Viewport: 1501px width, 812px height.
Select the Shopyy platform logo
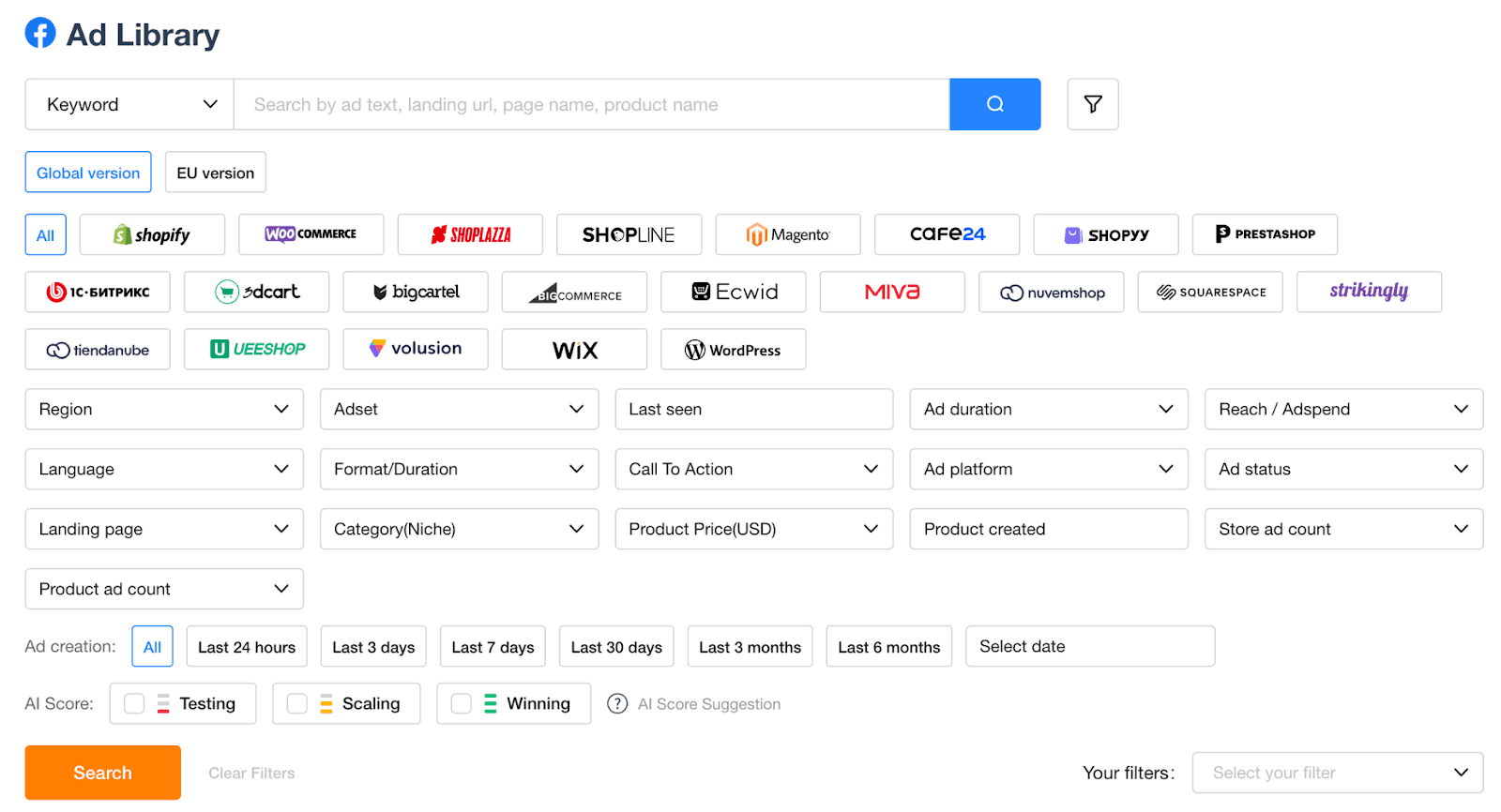pyautogui.click(x=1106, y=234)
